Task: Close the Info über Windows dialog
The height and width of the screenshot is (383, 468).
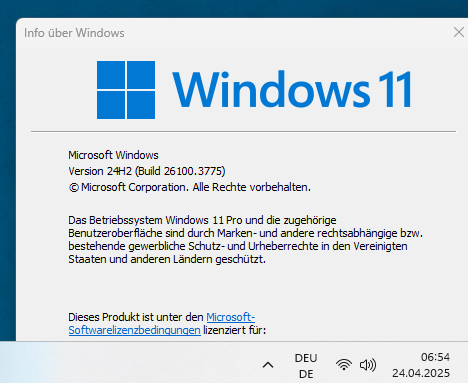Action: [459, 32]
